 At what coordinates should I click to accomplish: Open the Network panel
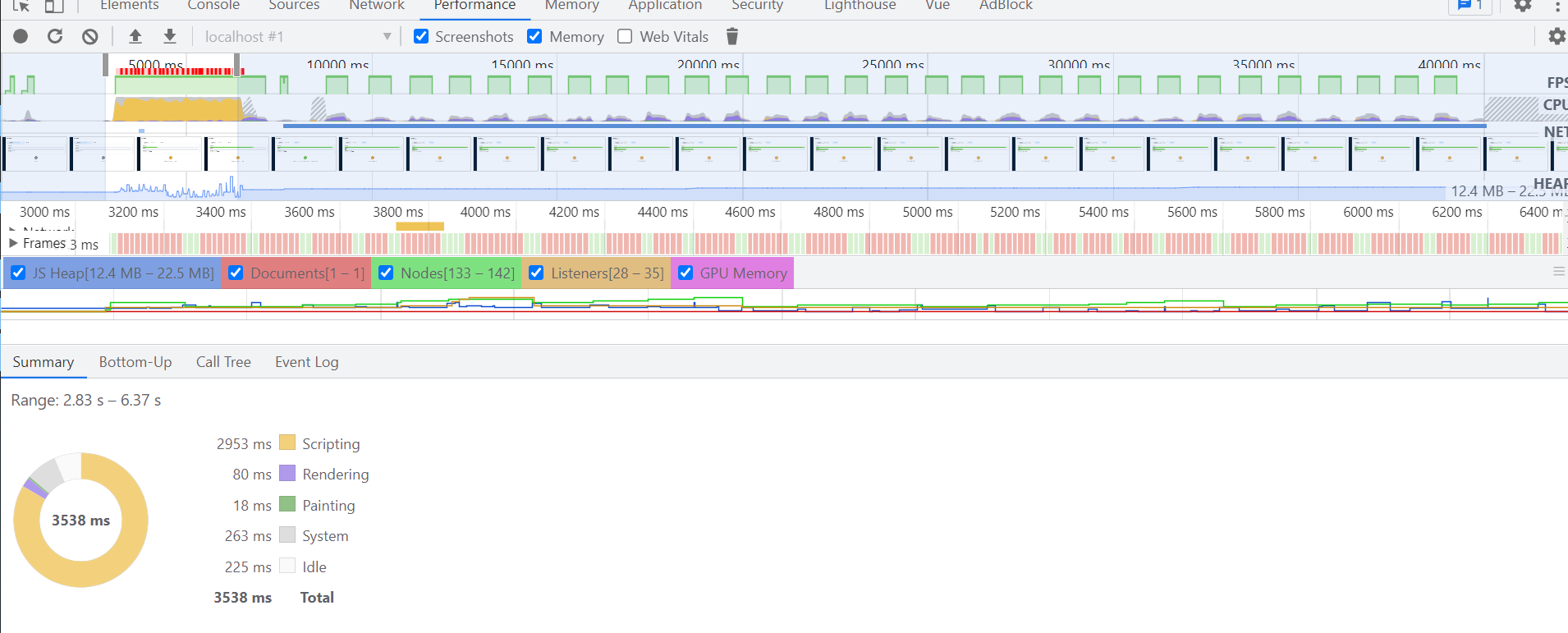click(x=377, y=5)
